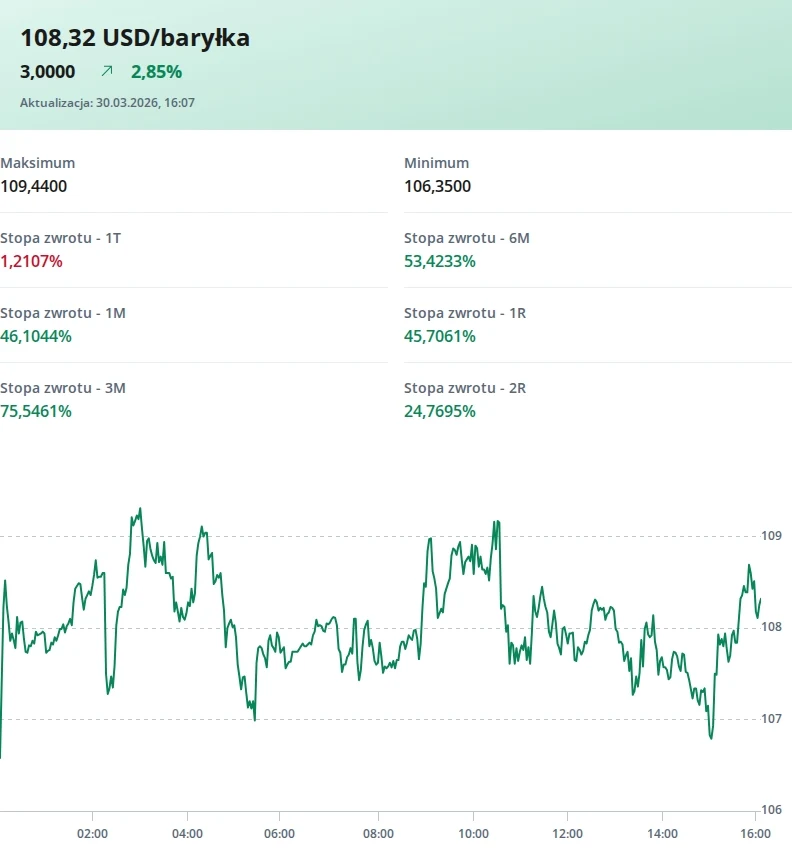Click the 16:00 time axis label
This screenshot has height=865, width=792.
(x=755, y=833)
